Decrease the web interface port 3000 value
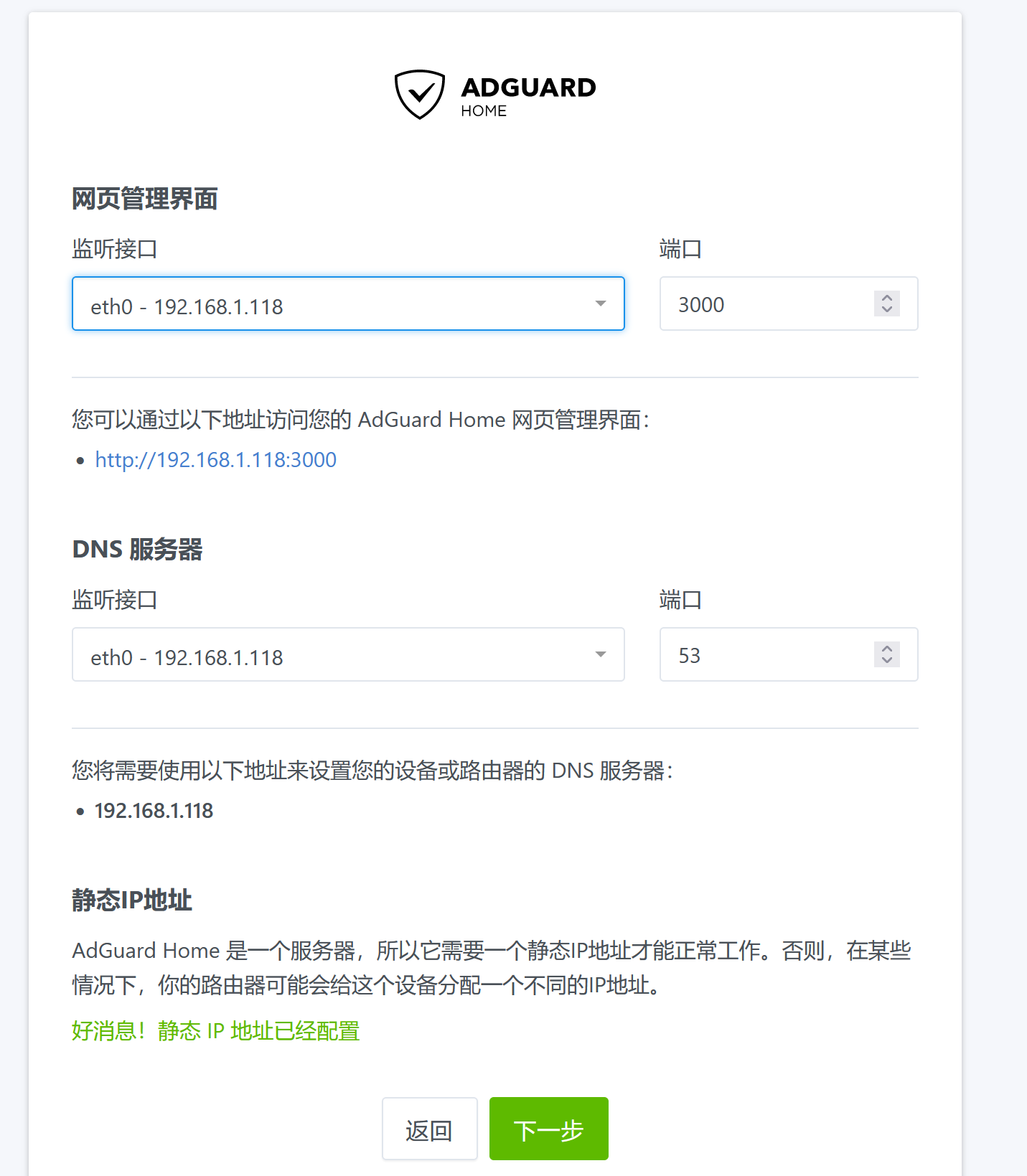 (x=887, y=310)
